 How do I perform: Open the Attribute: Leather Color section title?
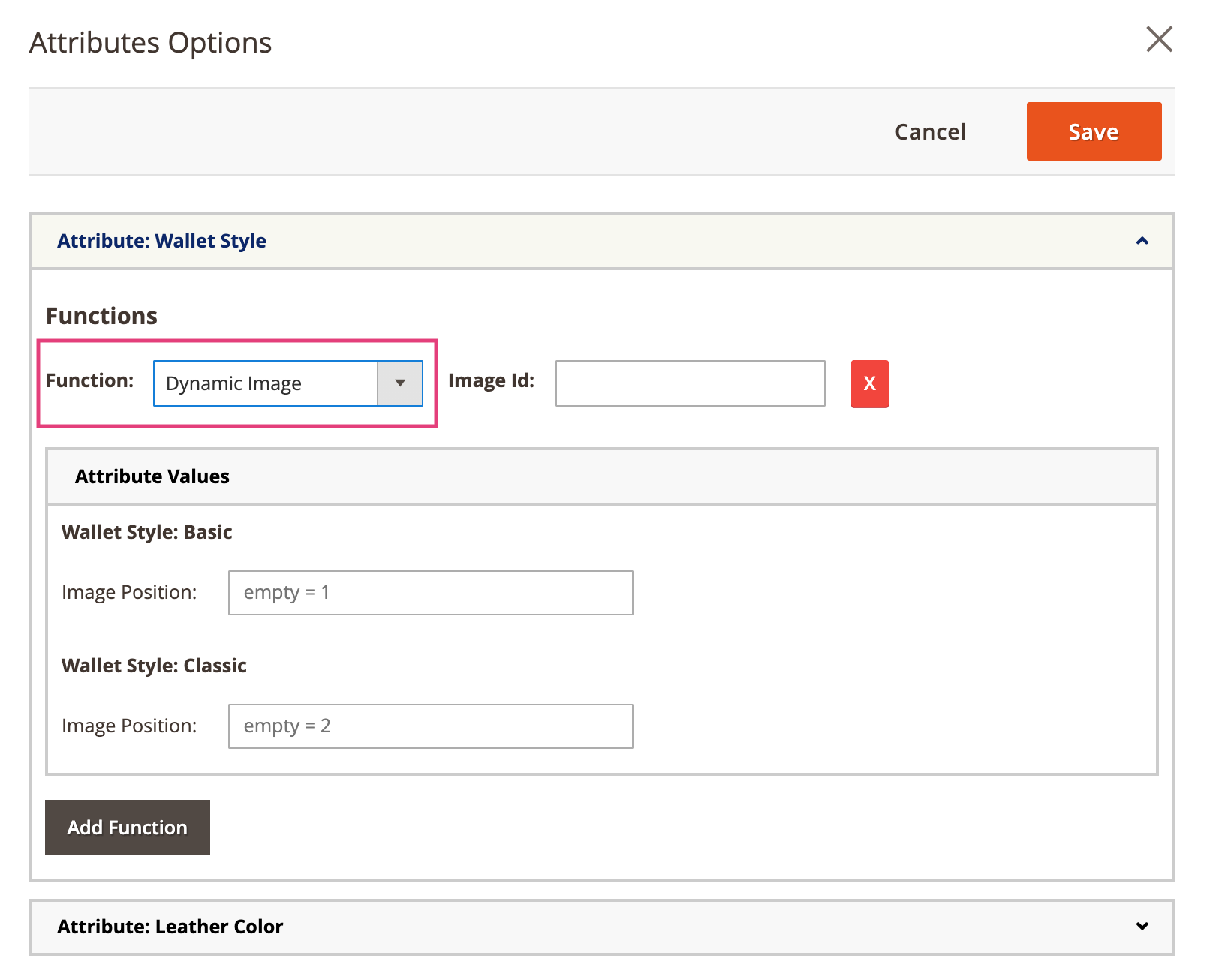170,927
